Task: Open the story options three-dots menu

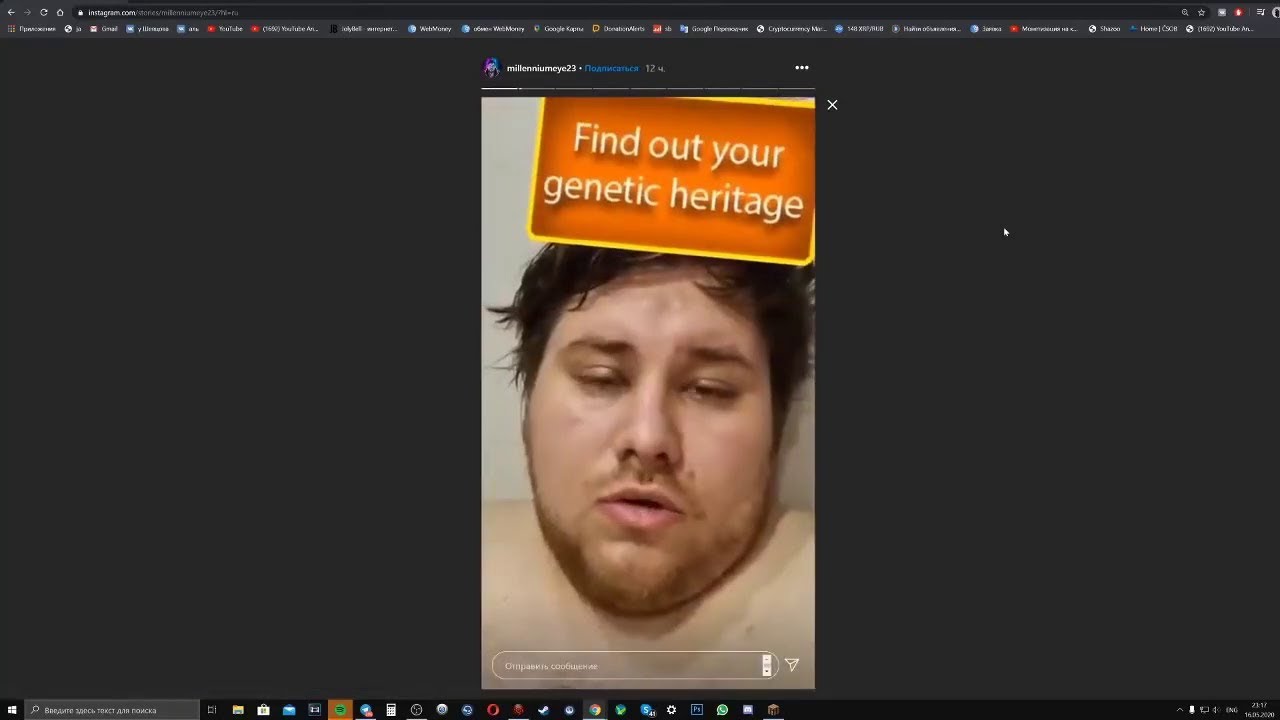Action: point(801,68)
